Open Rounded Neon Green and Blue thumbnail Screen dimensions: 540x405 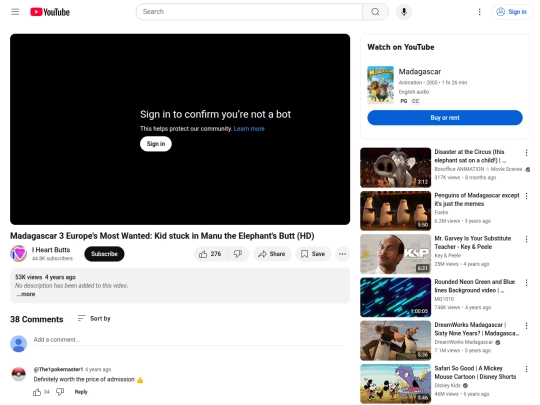pos(395,297)
